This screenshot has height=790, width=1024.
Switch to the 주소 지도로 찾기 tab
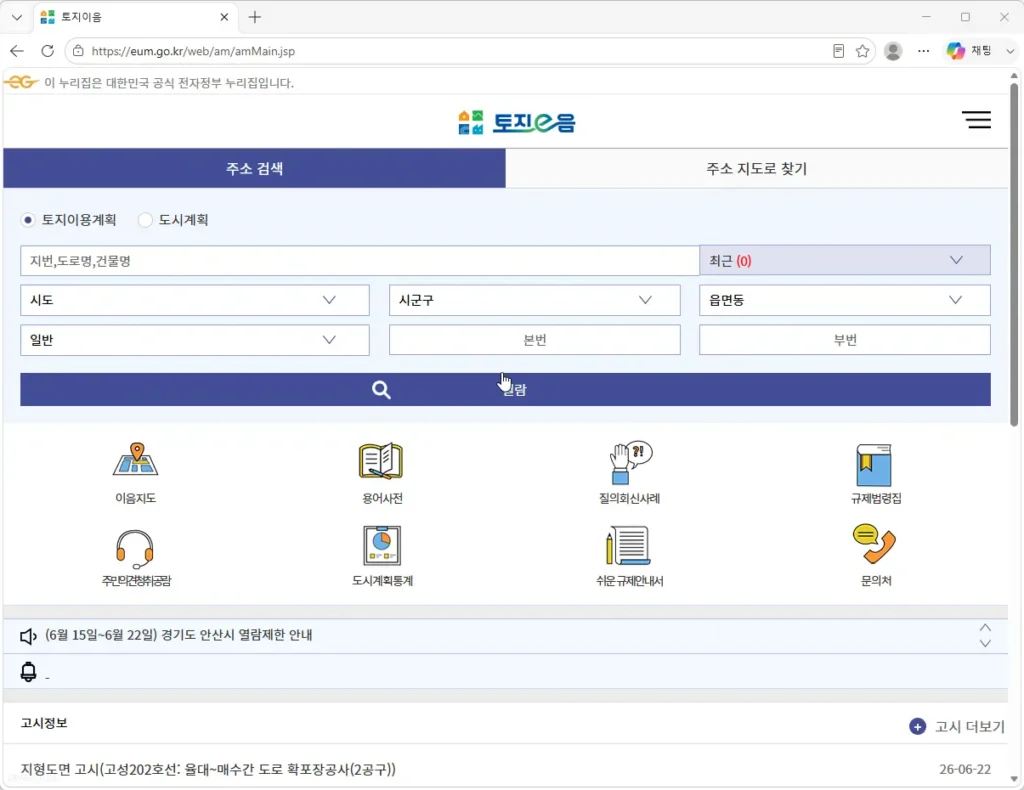(x=756, y=168)
